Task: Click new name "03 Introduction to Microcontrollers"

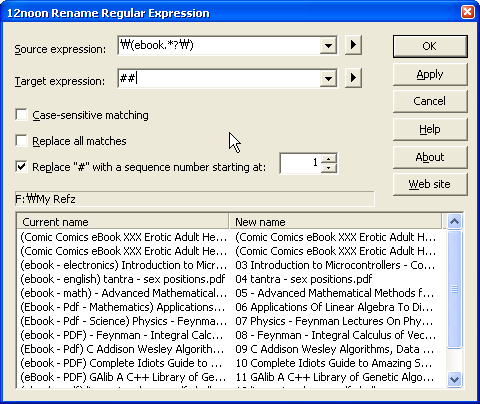Action: tap(335, 265)
